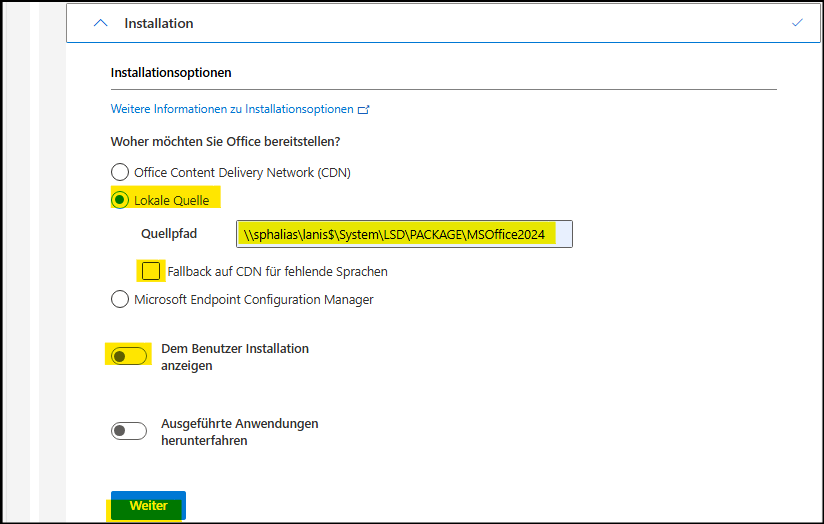This screenshot has width=824, height=524.
Task: Click the 'Installationsoptionen' heading text
Action: coord(171,73)
